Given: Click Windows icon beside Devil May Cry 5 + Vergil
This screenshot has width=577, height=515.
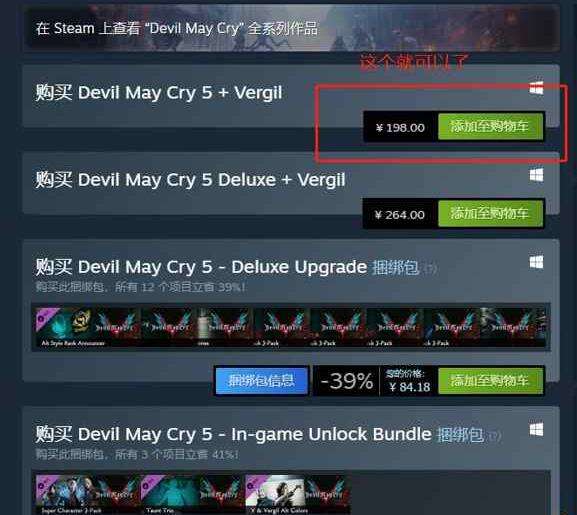Looking at the screenshot, I should (x=536, y=88).
